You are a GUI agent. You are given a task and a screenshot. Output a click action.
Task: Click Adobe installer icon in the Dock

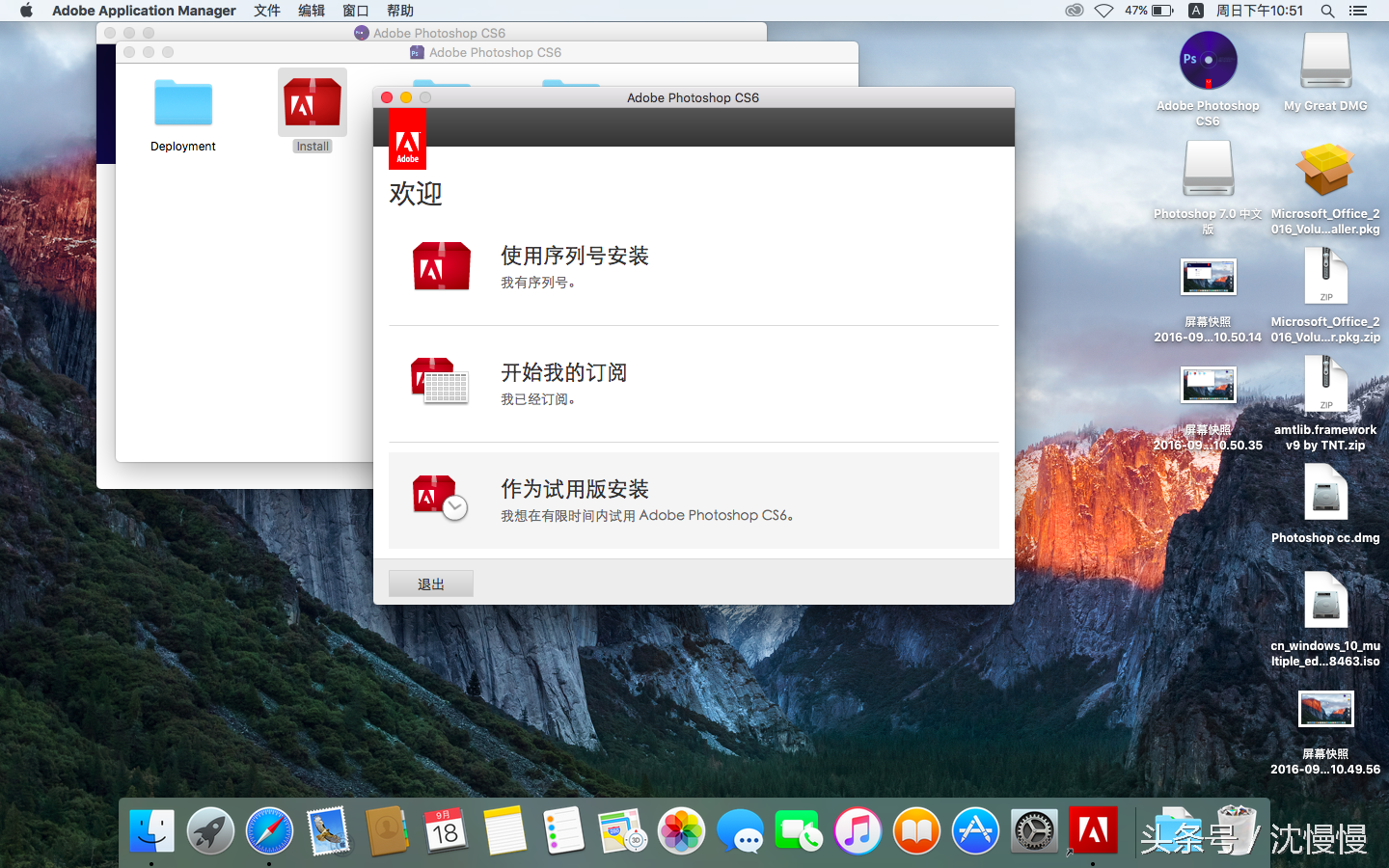pyautogui.click(x=1093, y=830)
